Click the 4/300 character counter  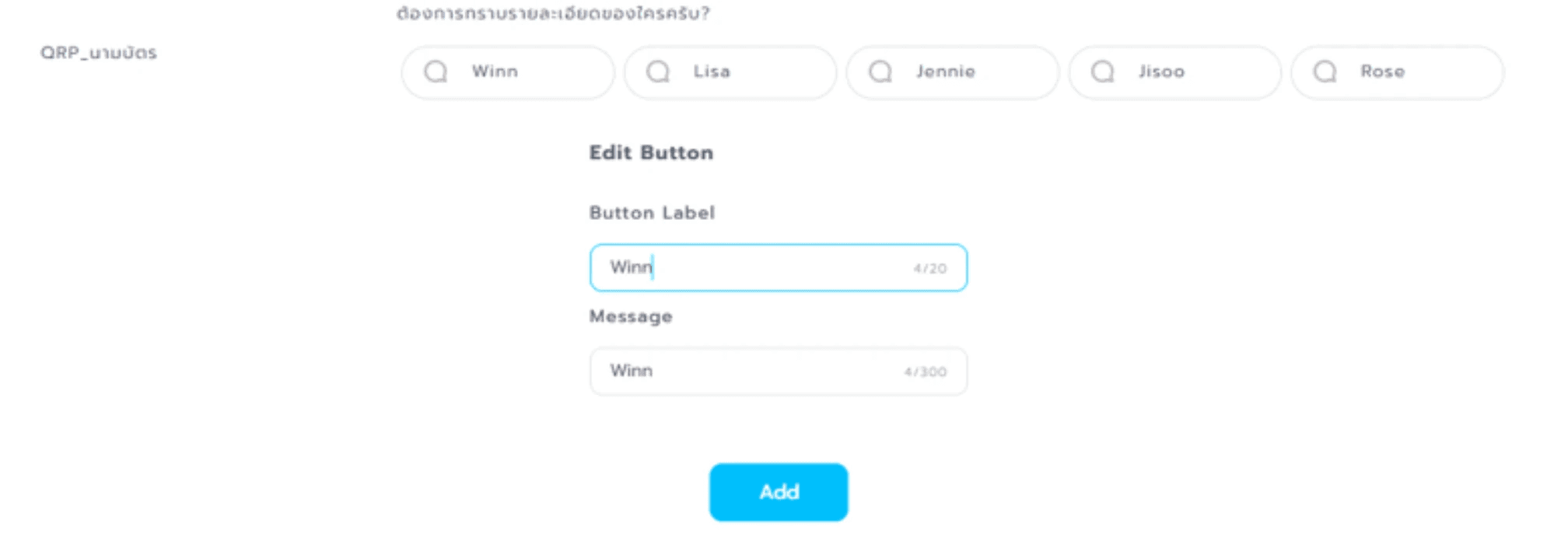click(x=926, y=372)
